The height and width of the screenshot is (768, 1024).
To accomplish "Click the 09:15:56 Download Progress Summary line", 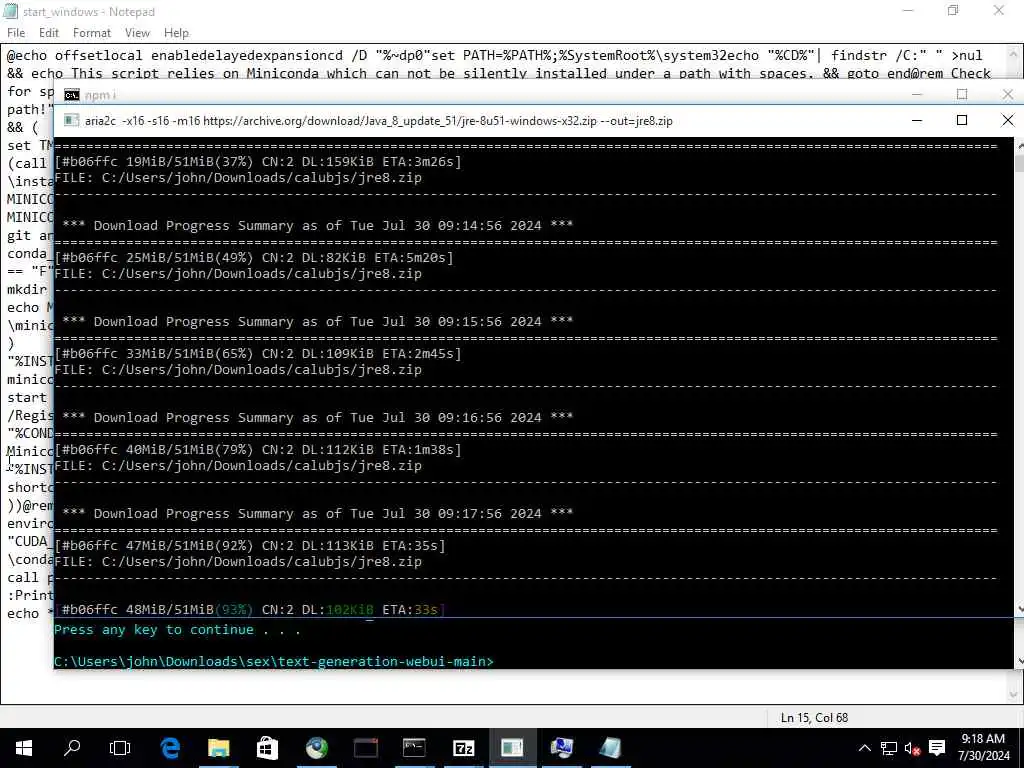I will 317,322.
